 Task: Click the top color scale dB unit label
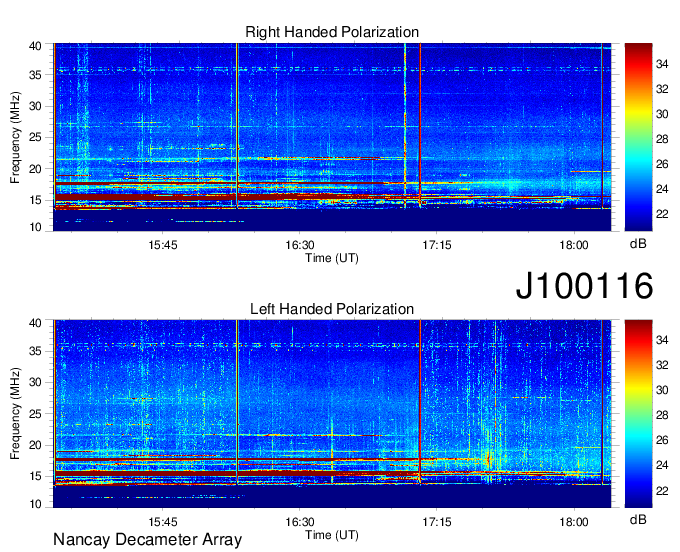(638, 244)
